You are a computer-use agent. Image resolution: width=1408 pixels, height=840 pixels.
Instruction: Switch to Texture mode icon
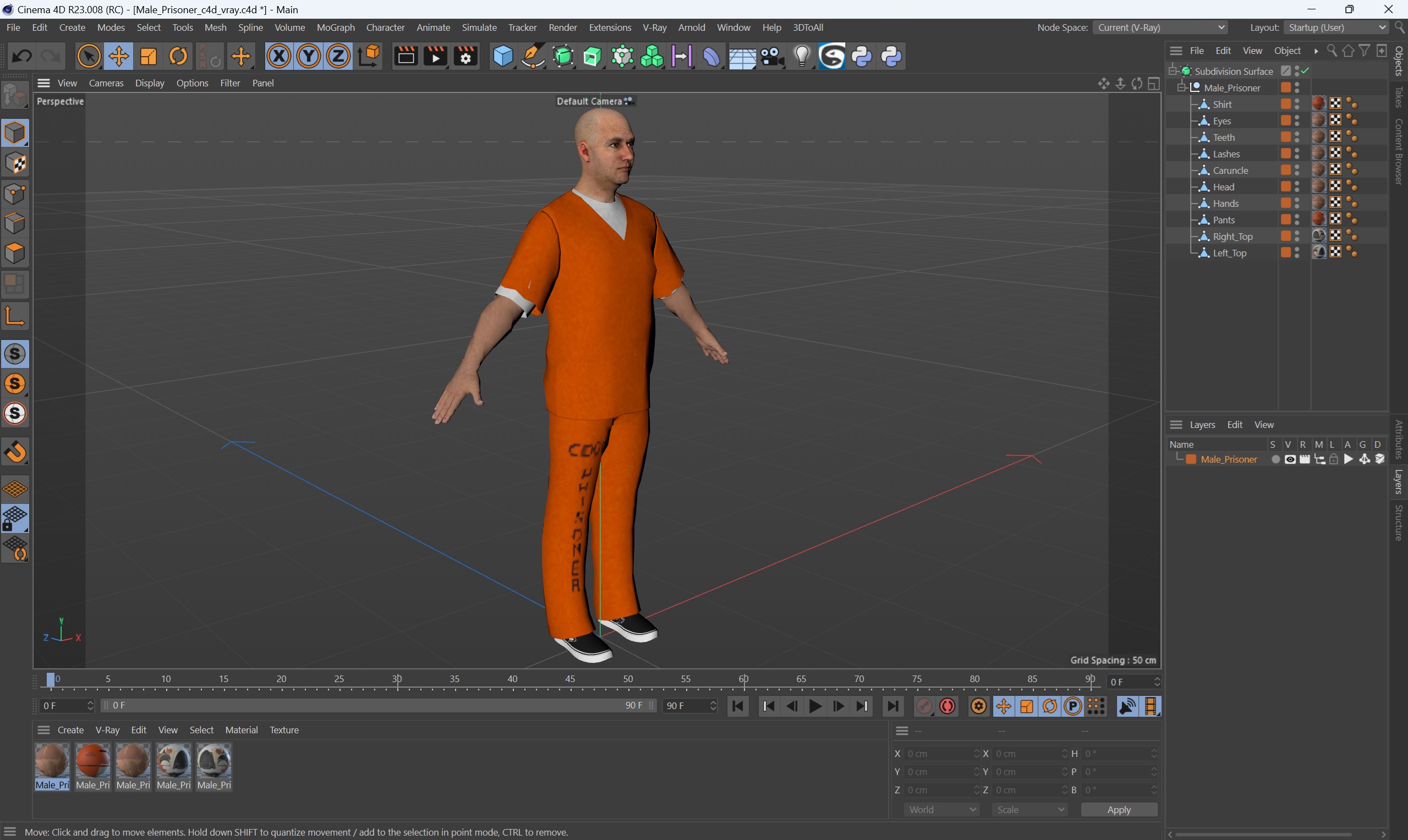(x=15, y=163)
